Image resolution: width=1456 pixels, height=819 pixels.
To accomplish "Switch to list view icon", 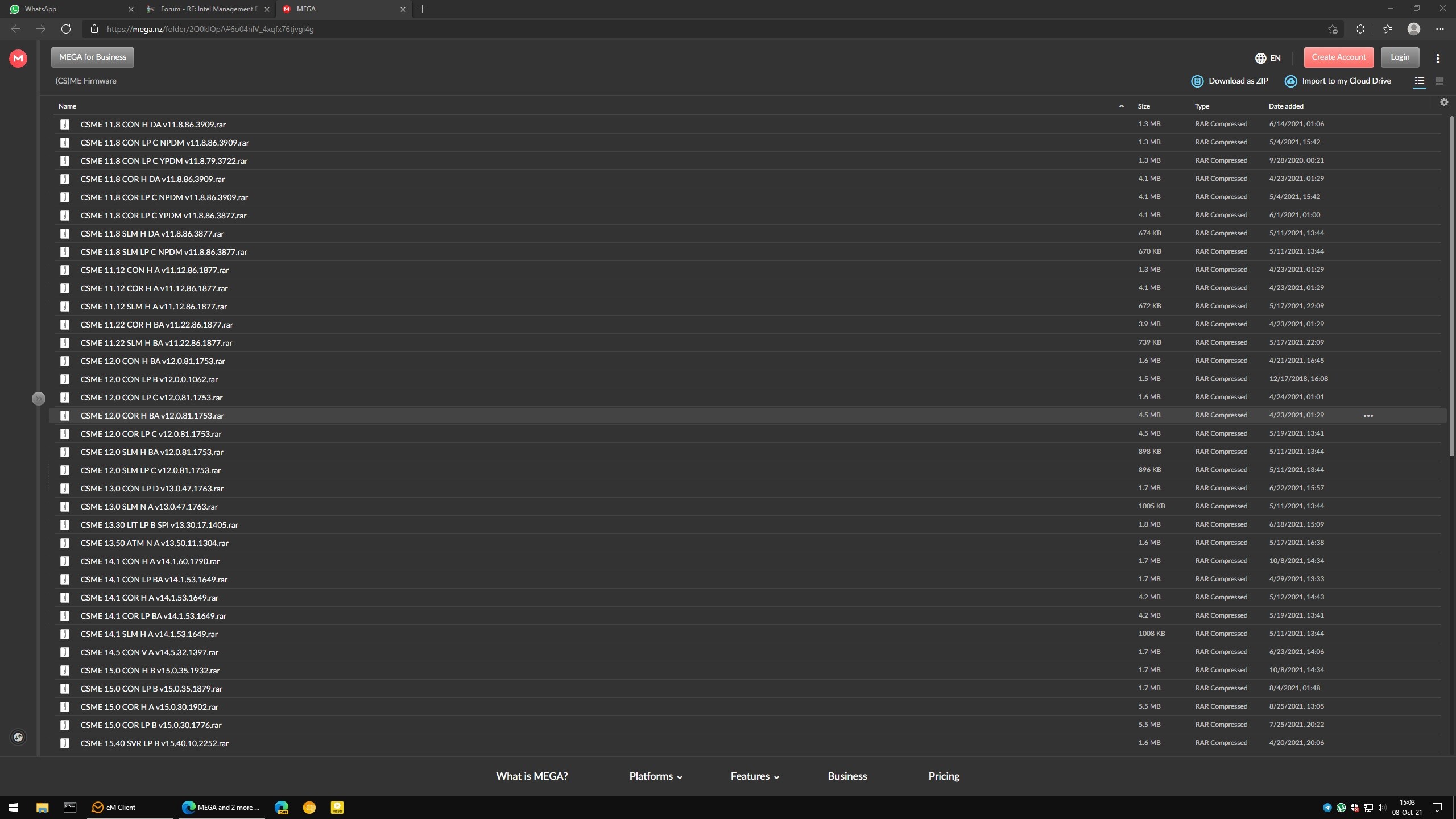I will pos(1420,81).
